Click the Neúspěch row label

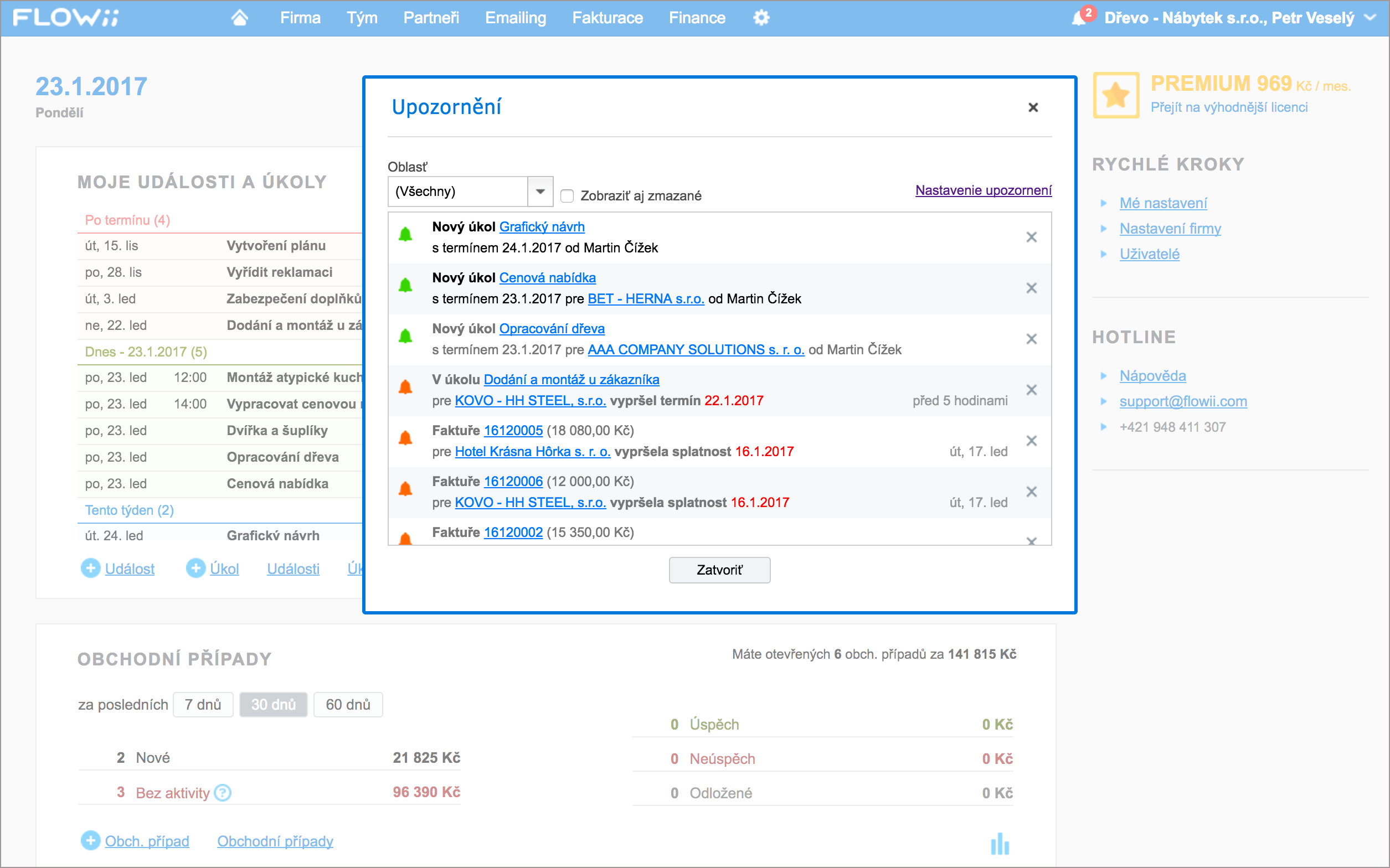[722, 759]
